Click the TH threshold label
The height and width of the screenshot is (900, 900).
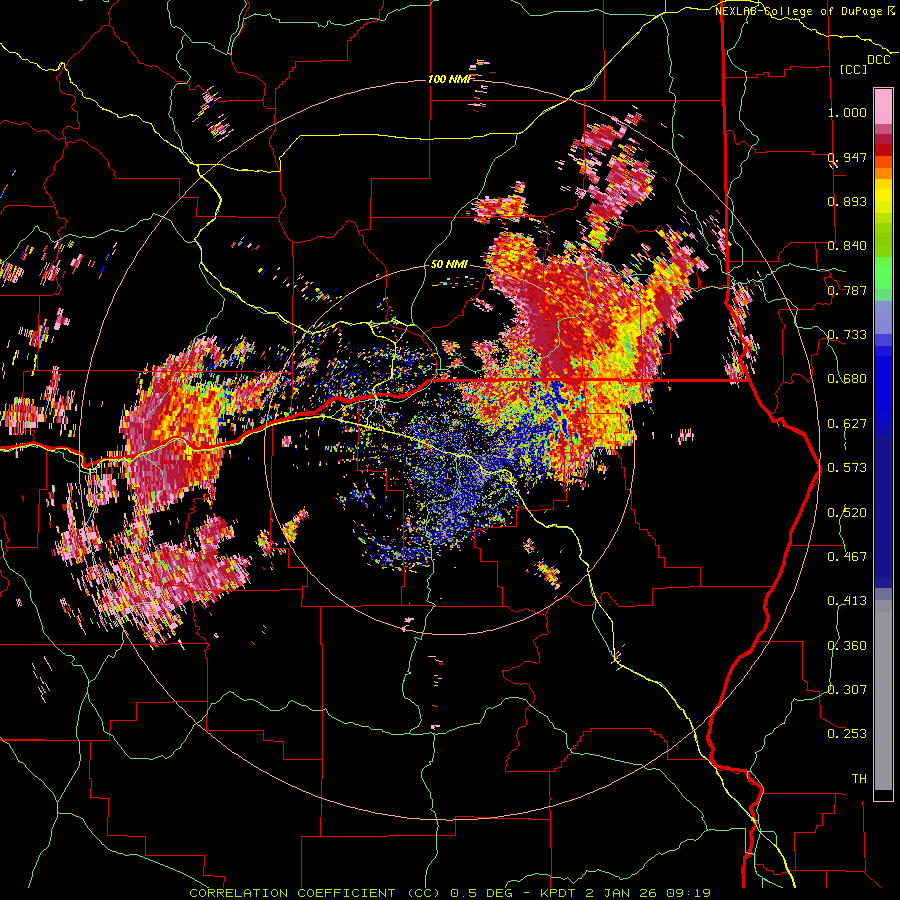(x=859, y=779)
